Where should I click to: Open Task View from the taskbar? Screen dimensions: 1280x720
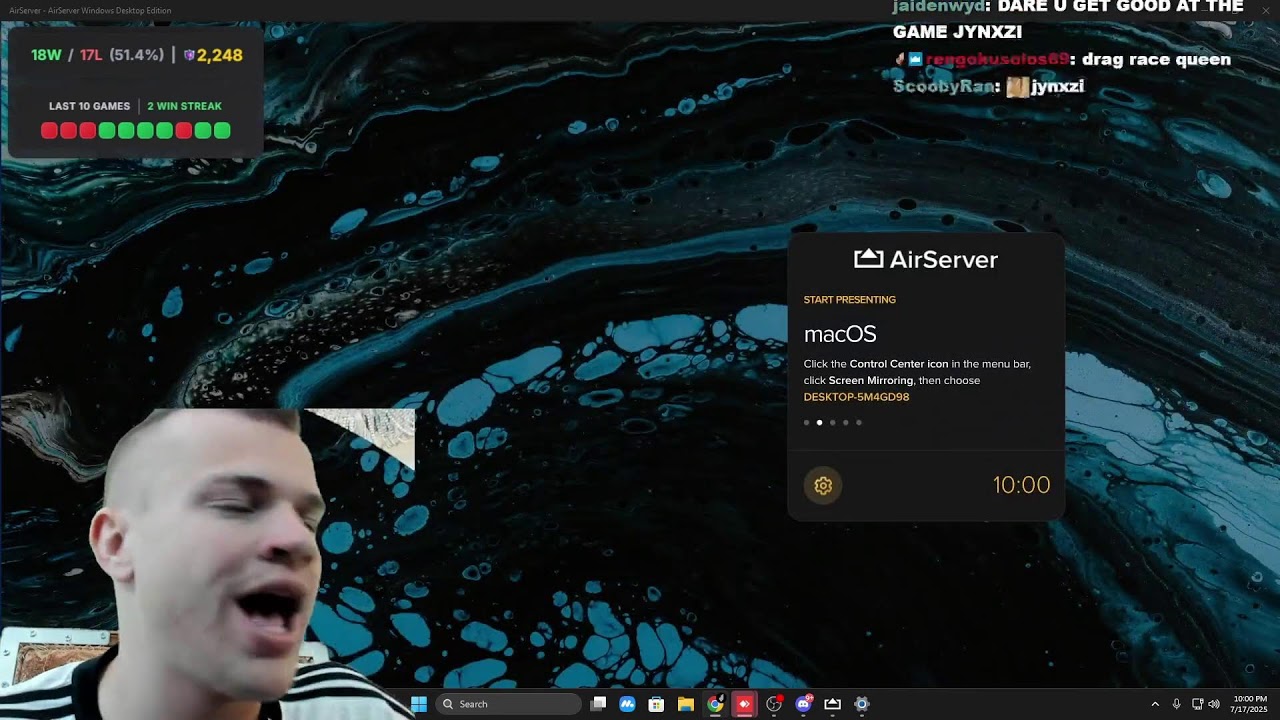click(598, 704)
